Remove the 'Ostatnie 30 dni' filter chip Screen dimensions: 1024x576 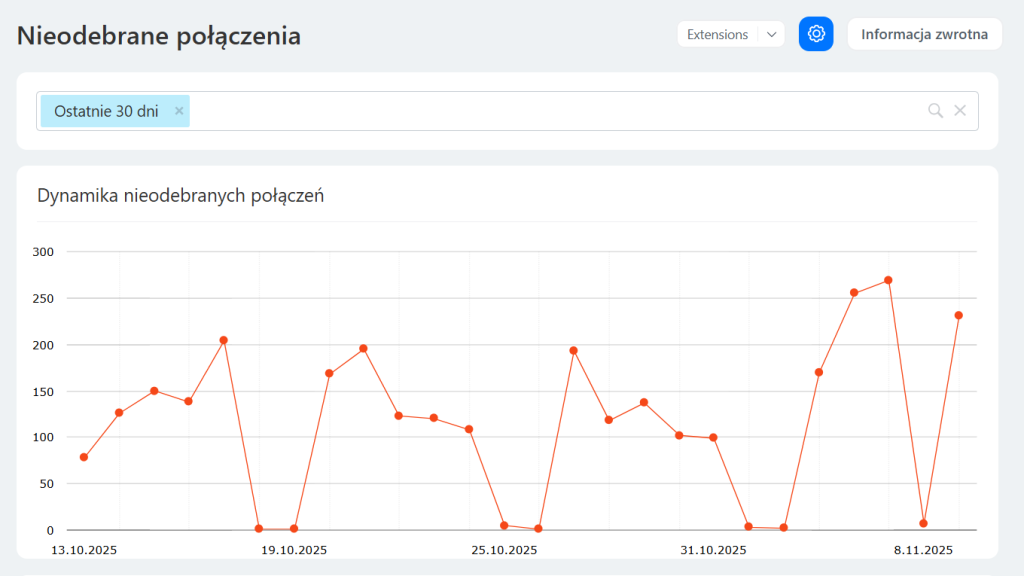tap(179, 111)
